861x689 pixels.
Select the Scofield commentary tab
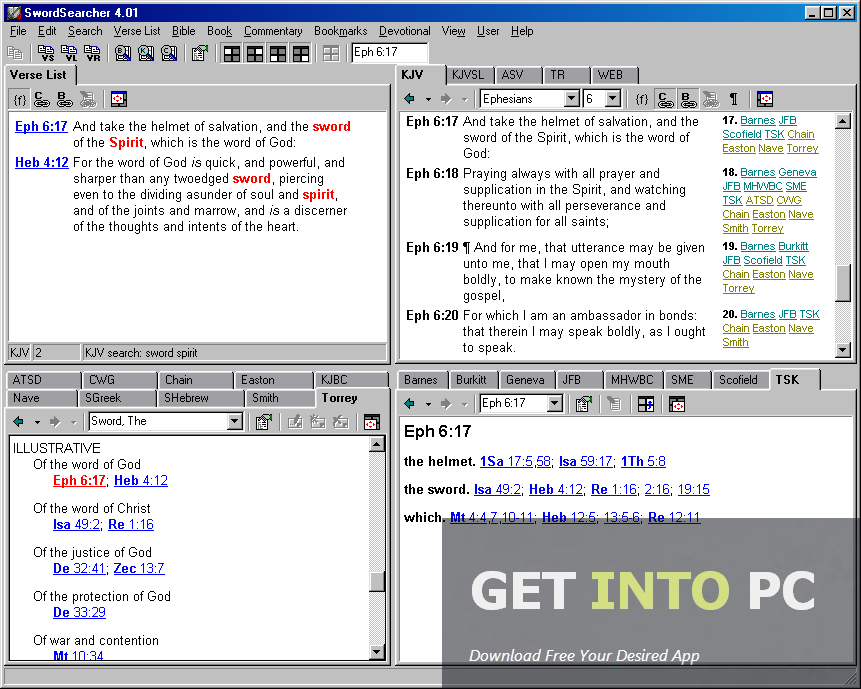pyautogui.click(x=739, y=380)
